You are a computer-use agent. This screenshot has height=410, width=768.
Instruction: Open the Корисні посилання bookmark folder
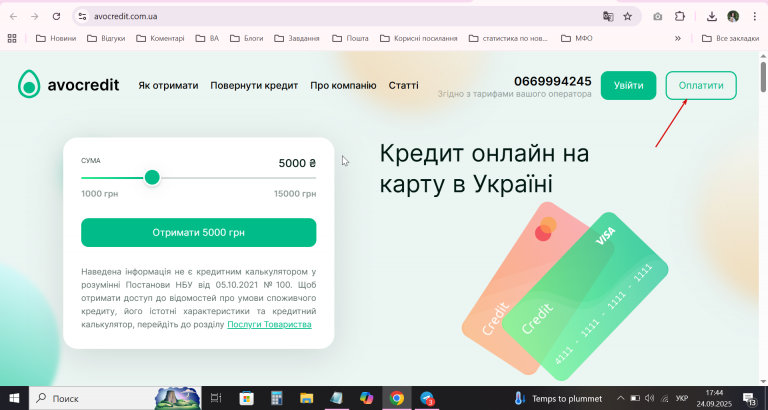(418, 38)
